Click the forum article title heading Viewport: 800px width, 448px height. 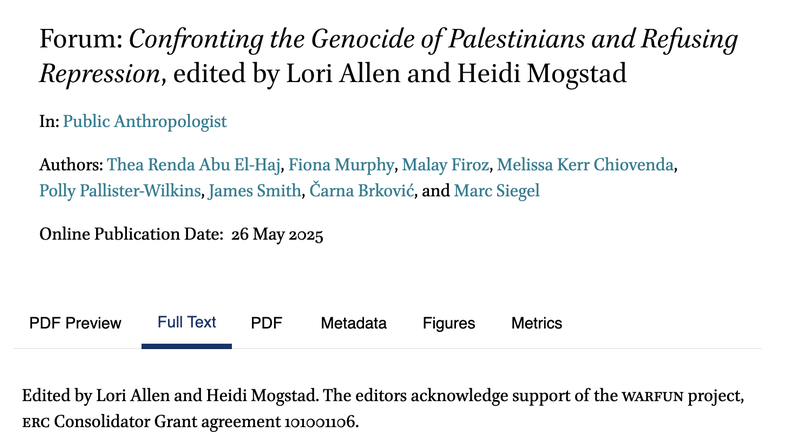pyautogui.click(x=389, y=56)
